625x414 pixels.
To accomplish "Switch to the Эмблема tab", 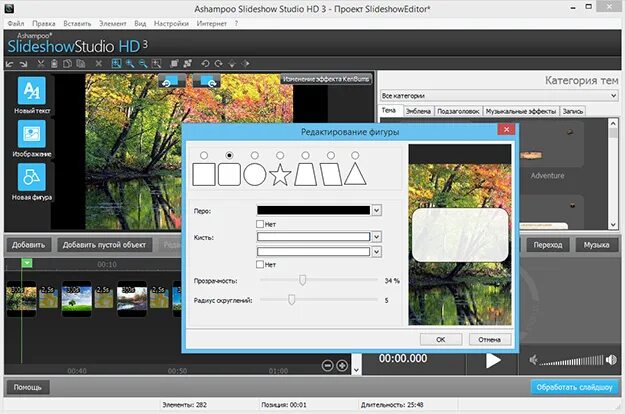I will (x=418, y=111).
